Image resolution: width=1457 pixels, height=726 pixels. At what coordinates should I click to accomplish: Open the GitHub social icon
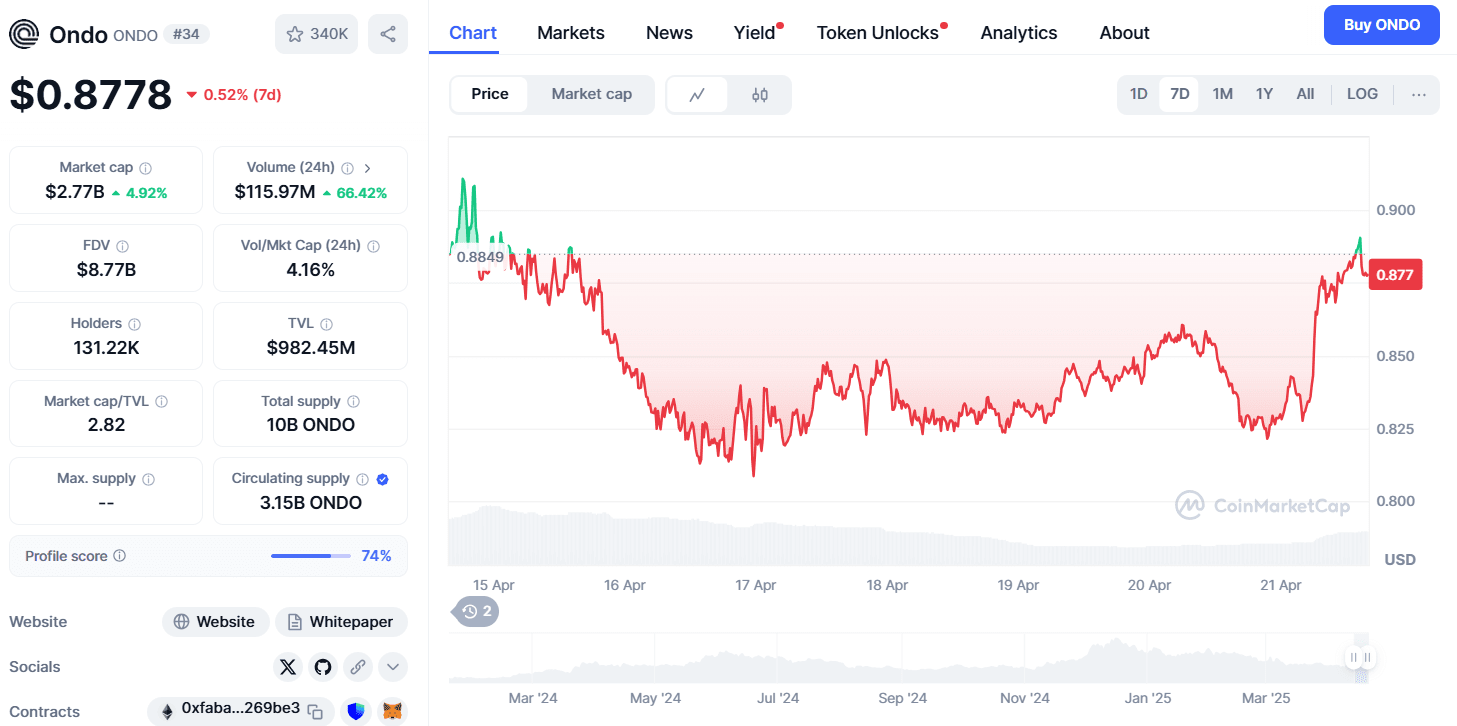pos(322,666)
